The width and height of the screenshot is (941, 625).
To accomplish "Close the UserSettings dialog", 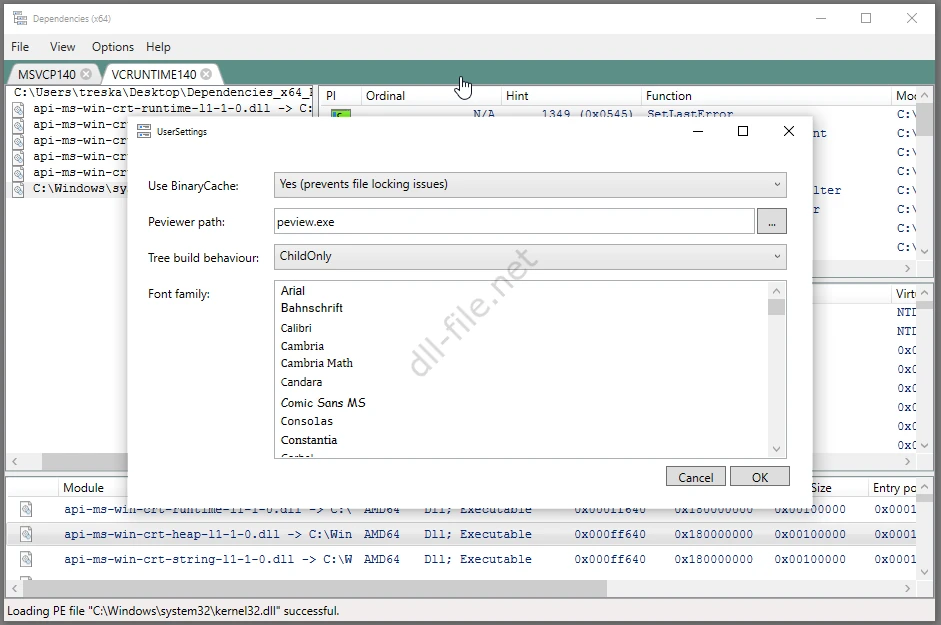I will (x=789, y=131).
